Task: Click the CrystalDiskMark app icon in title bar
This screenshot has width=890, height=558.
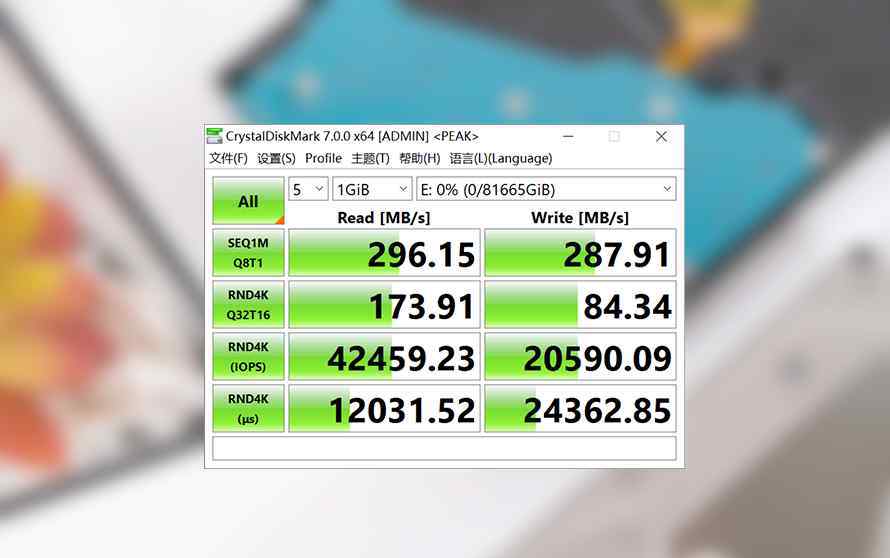Action: click(x=214, y=136)
